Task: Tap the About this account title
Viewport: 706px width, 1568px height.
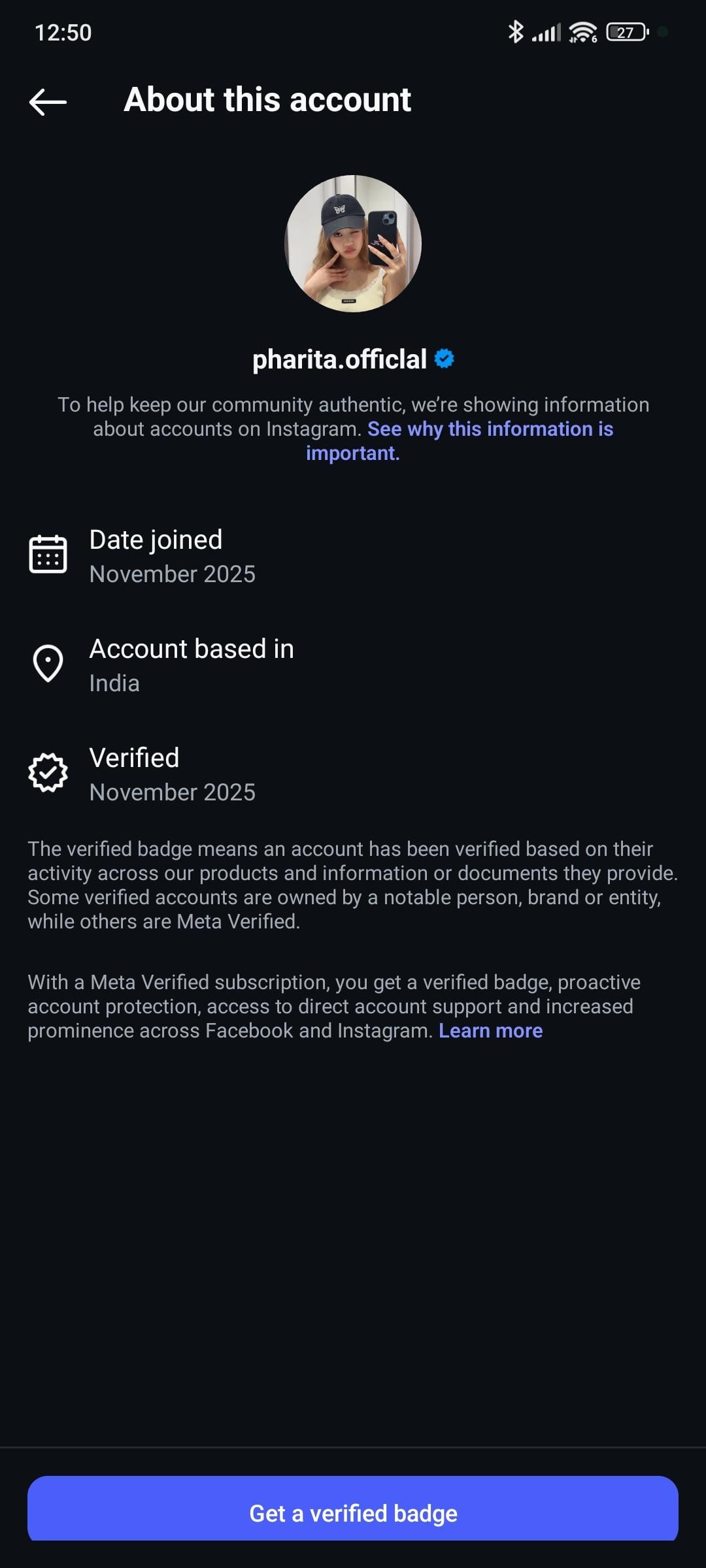Action: point(267,100)
